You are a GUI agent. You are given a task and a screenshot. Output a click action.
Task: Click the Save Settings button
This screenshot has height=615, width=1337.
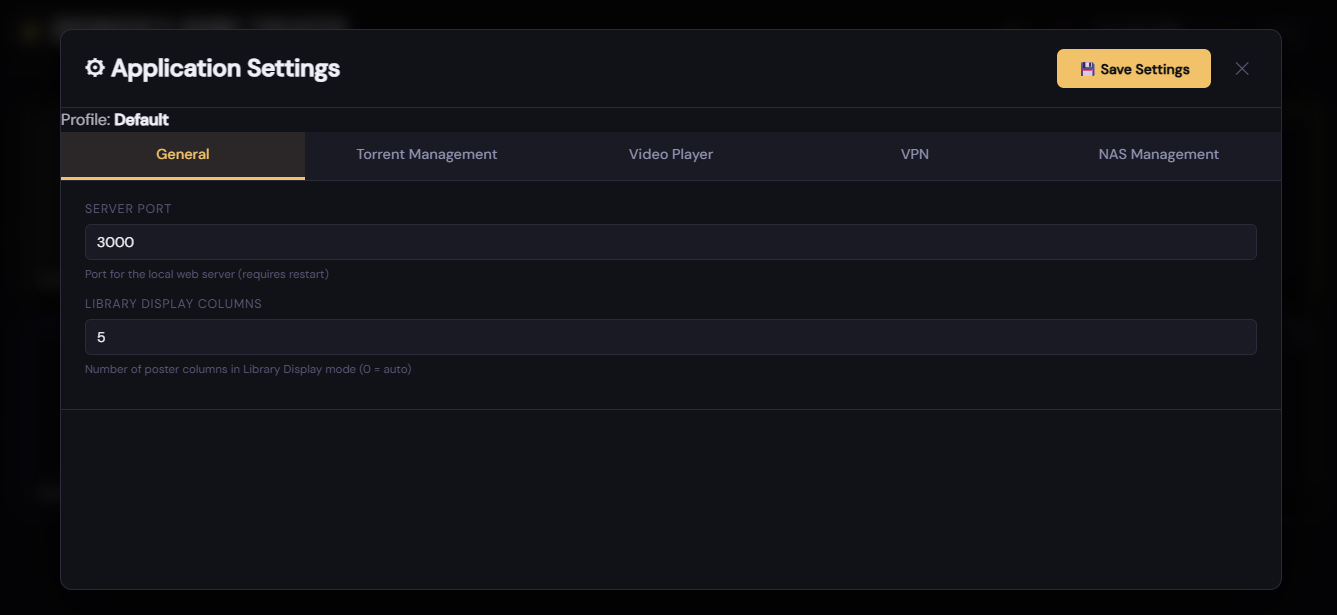pos(1133,68)
